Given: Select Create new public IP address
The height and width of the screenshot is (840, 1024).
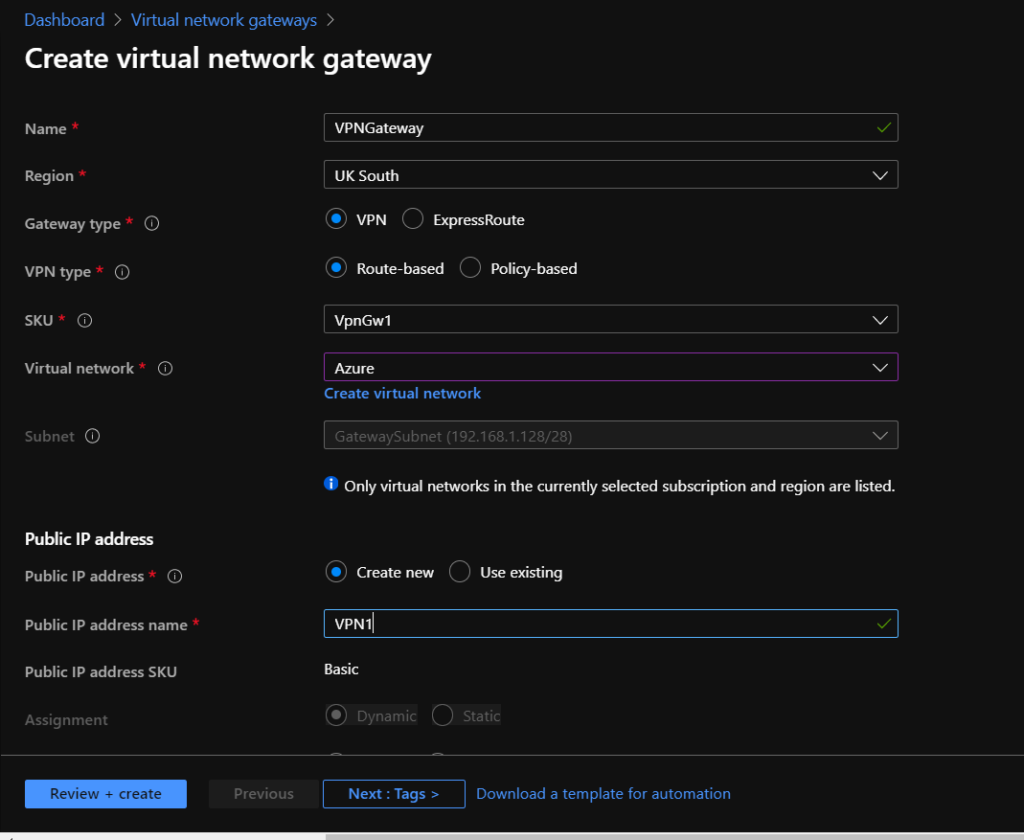Looking at the screenshot, I should pos(337,572).
